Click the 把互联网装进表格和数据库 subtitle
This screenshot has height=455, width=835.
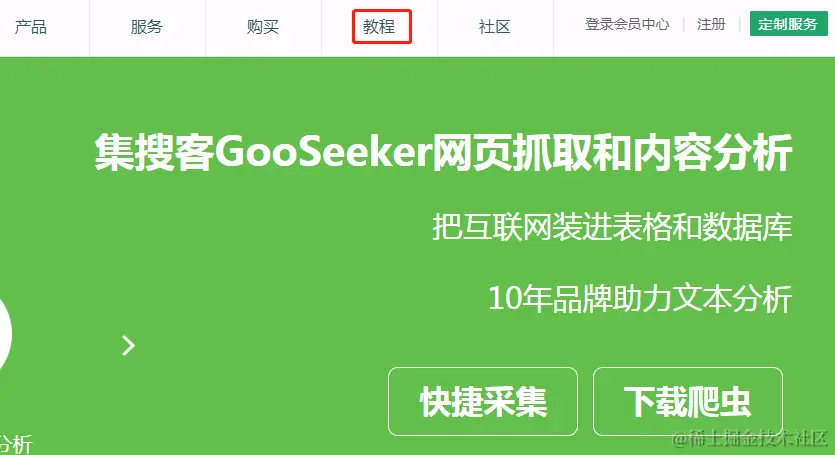coord(612,227)
